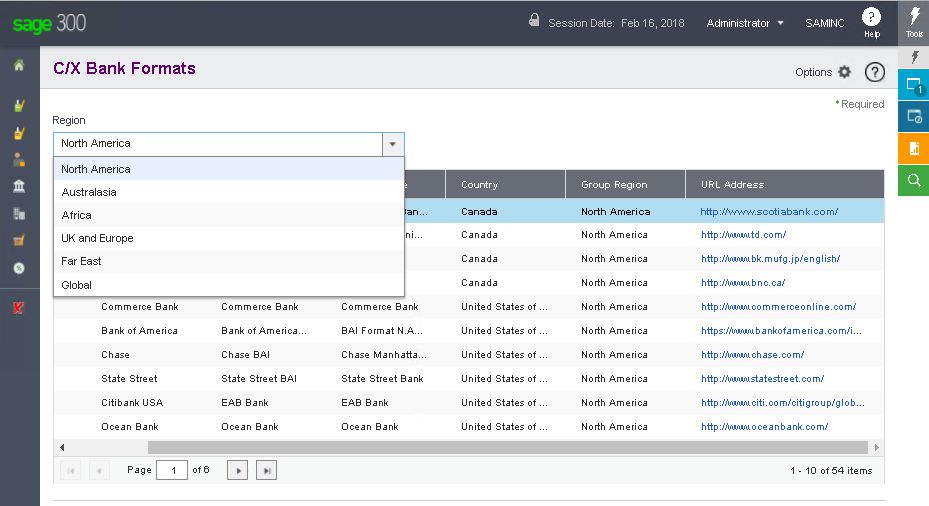Viewport: 929px width, 506px height.
Task: Open the bank building icon in sidebar
Action: pos(19,186)
